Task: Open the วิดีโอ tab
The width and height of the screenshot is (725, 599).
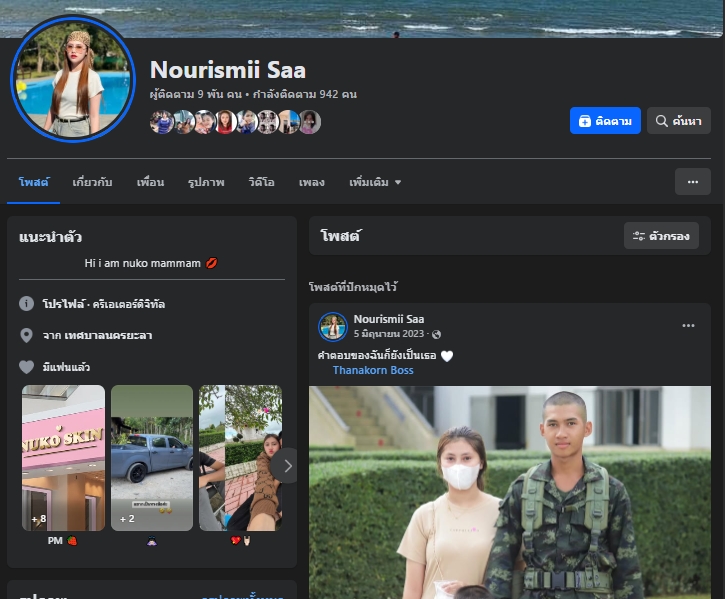Action: (x=262, y=182)
